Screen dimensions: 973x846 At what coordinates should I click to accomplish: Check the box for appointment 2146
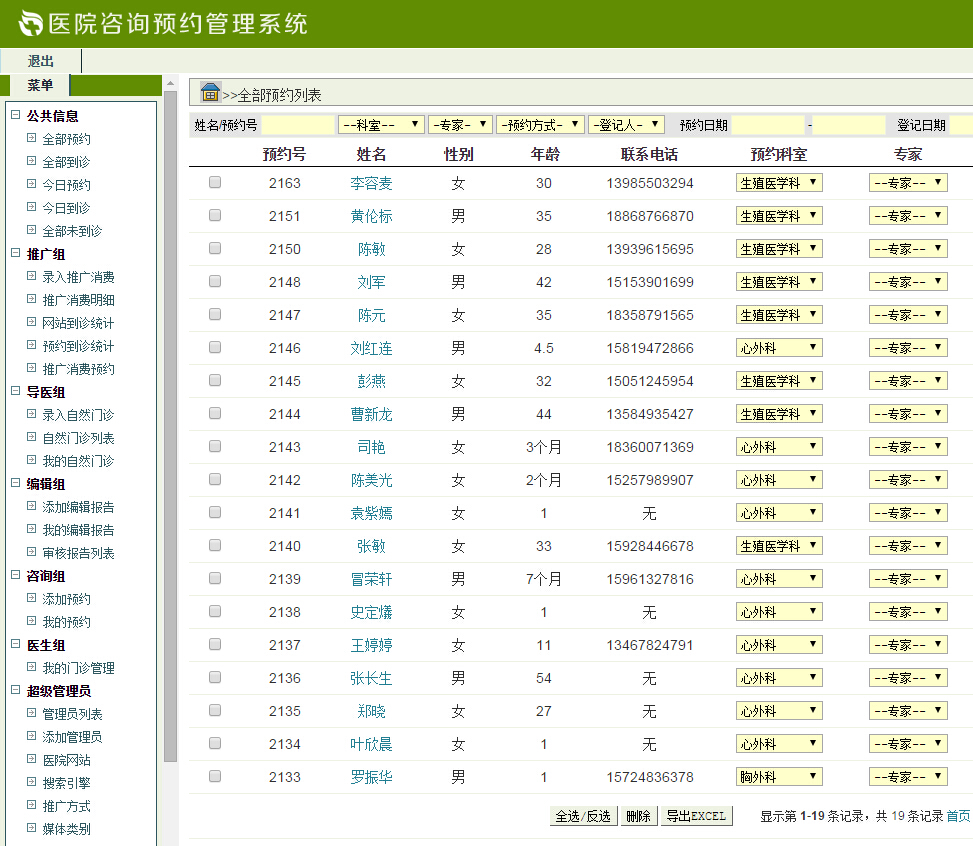click(x=215, y=347)
